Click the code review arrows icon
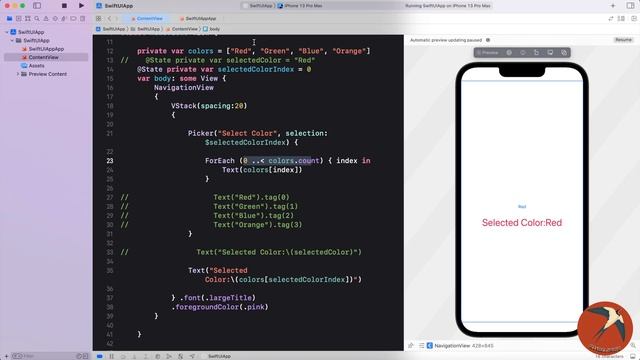This screenshot has height=360, width=640. click(x=611, y=18)
